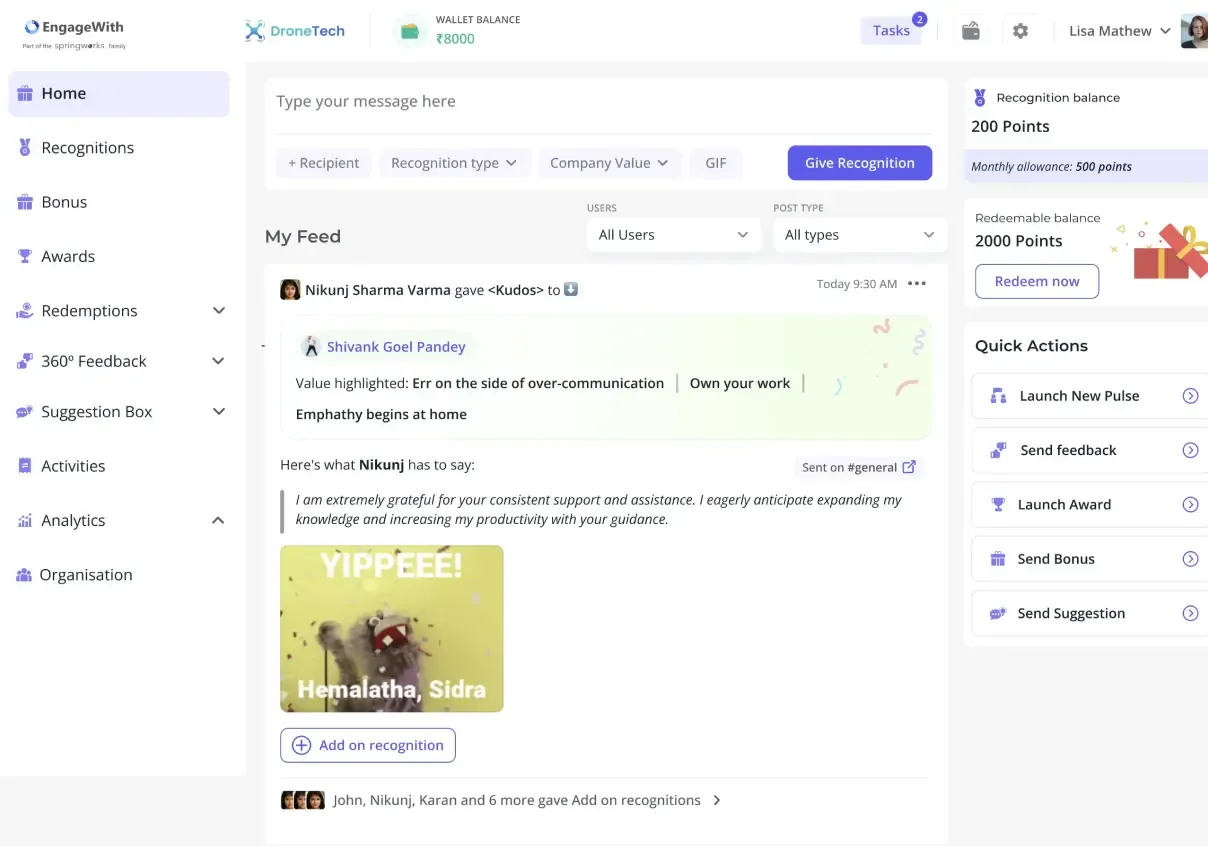
Task: Click 'Monthly allowance: 500 points' text
Action: coord(1052,167)
